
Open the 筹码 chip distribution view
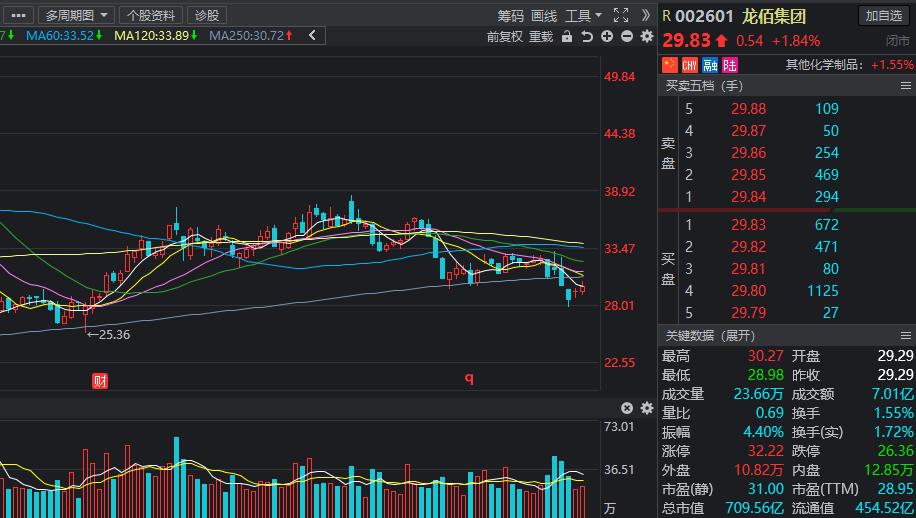coord(511,16)
